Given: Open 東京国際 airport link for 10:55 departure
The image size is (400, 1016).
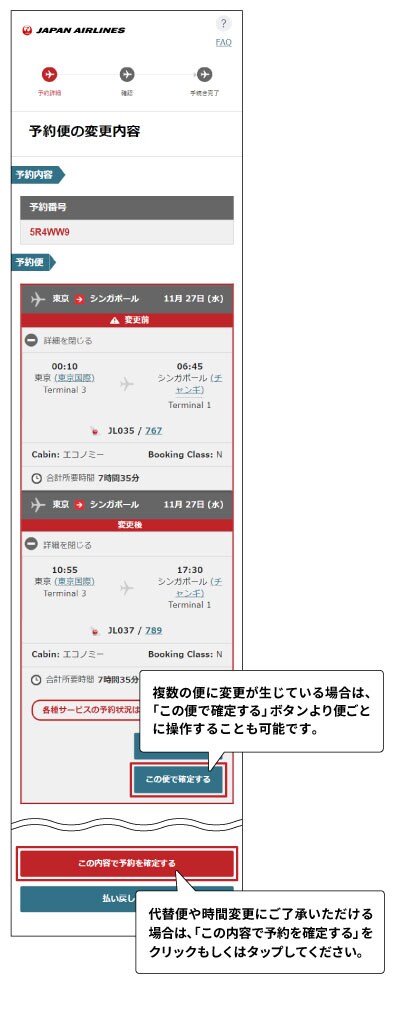Looking at the screenshot, I should (74, 582).
